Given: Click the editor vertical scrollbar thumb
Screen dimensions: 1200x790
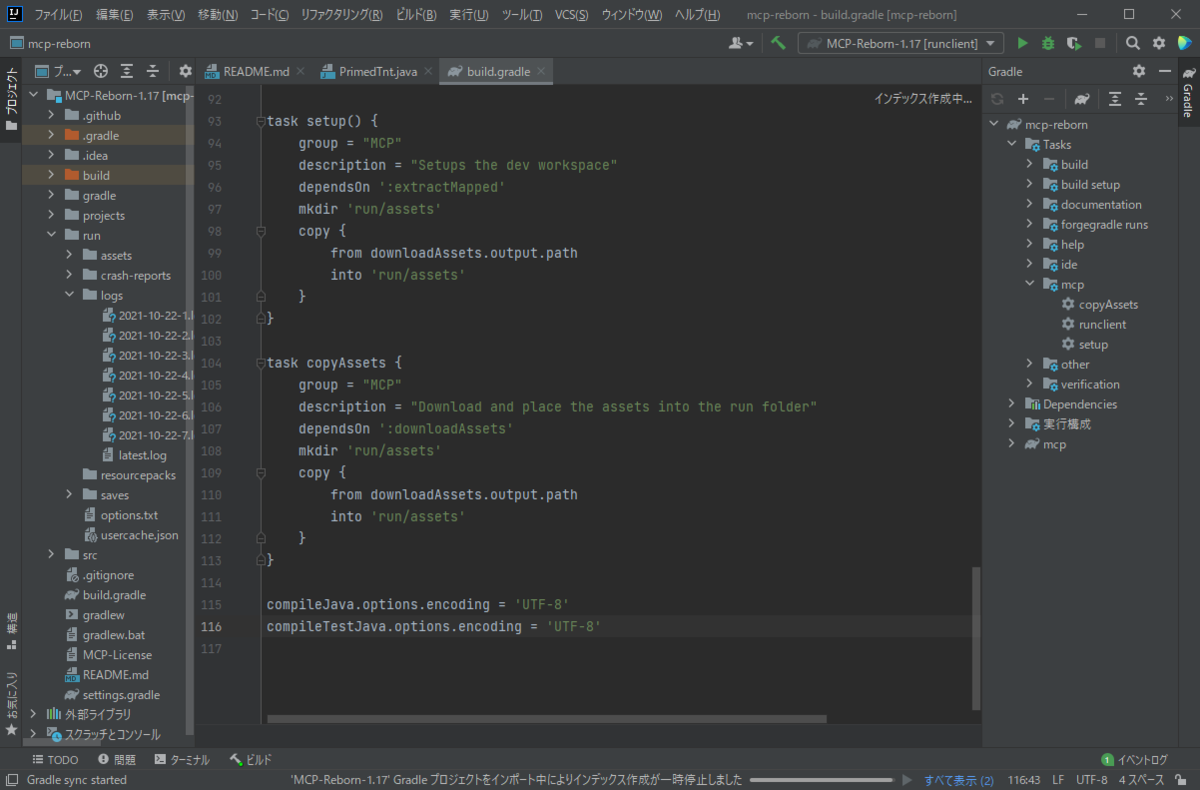Looking at the screenshot, I should (976, 638).
